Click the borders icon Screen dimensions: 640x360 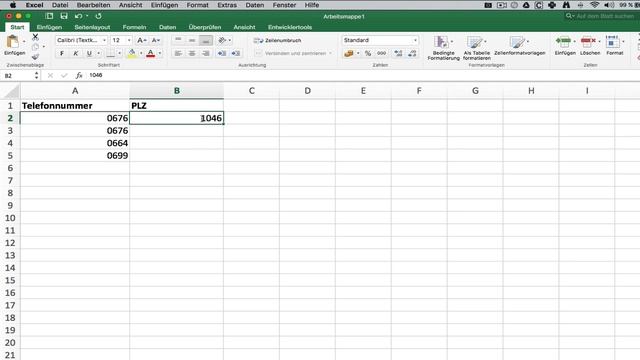[x=110, y=53]
